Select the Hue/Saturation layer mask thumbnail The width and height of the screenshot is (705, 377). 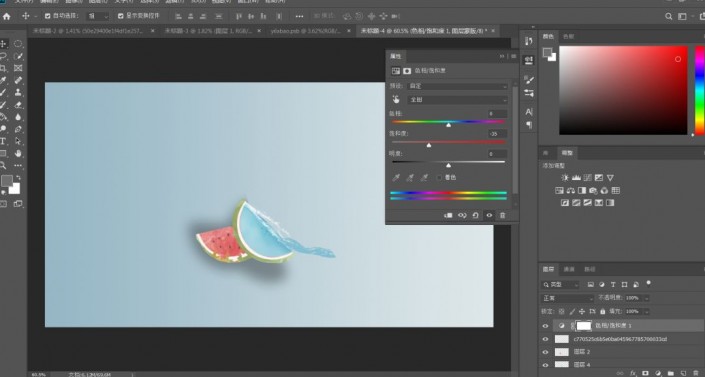pos(584,326)
